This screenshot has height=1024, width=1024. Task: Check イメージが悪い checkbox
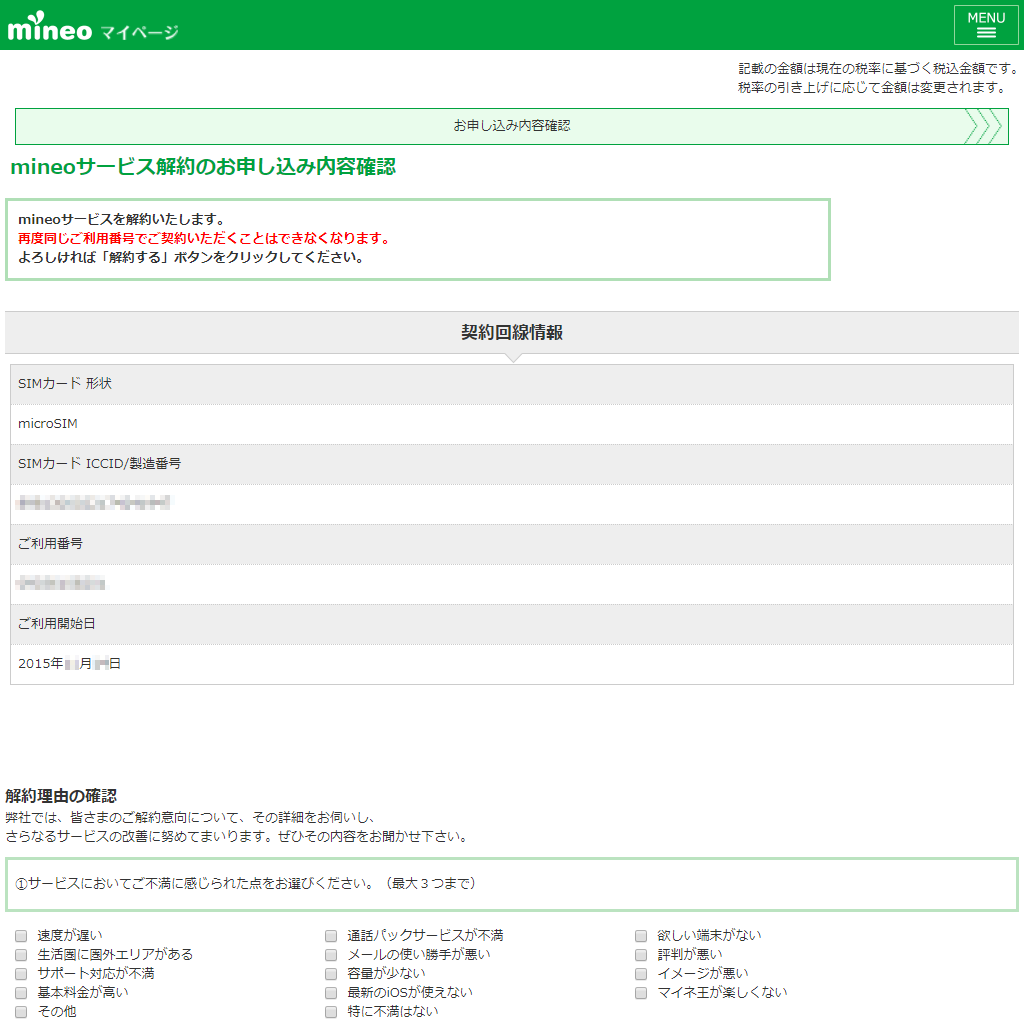tap(641, 974)
